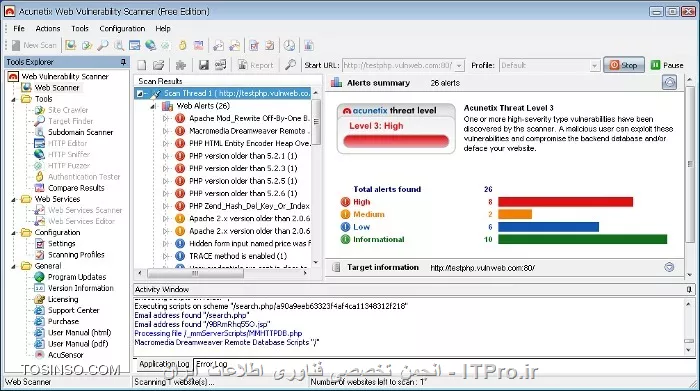This screenshot has width=700, height=391.
Task: Open the Actions menu
Action: [x=48, y=29]
